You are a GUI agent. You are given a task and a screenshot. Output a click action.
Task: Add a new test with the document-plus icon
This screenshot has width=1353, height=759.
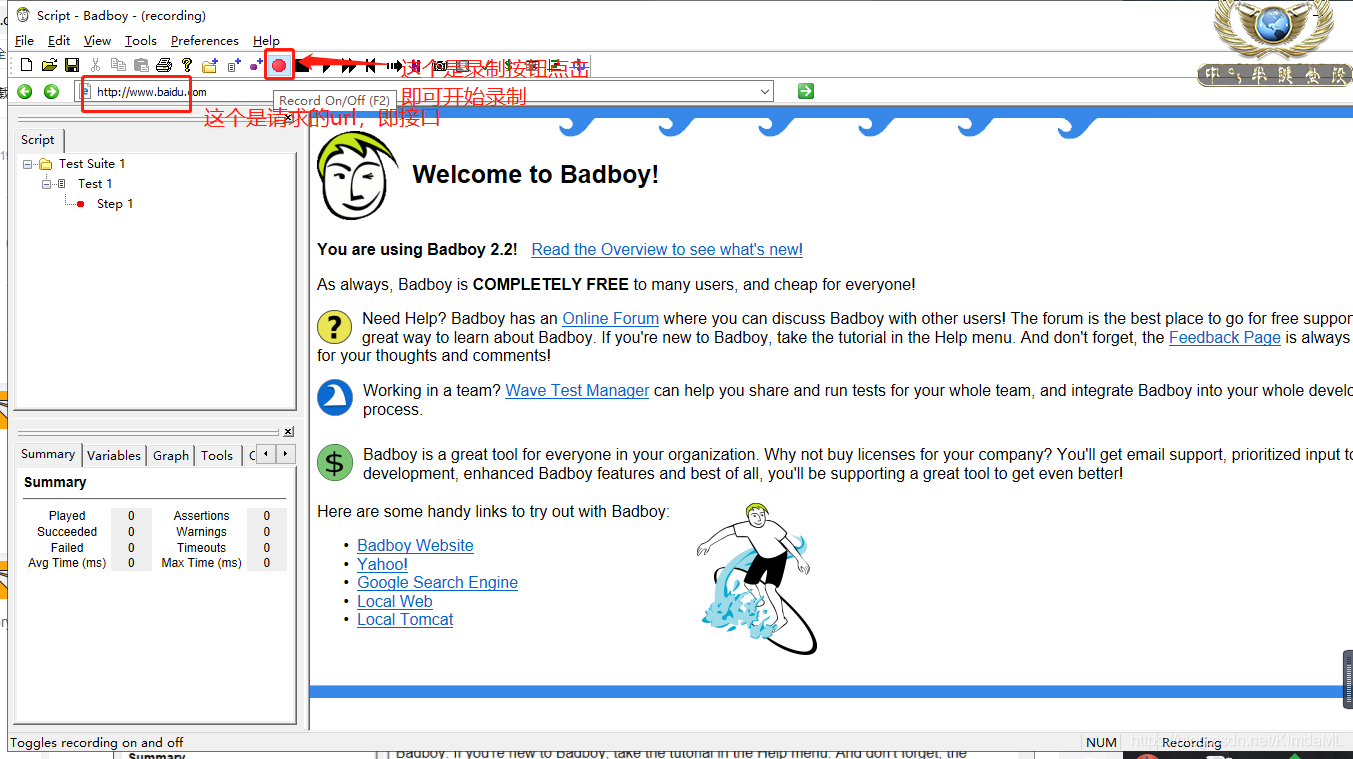click(x=234, y=65)
